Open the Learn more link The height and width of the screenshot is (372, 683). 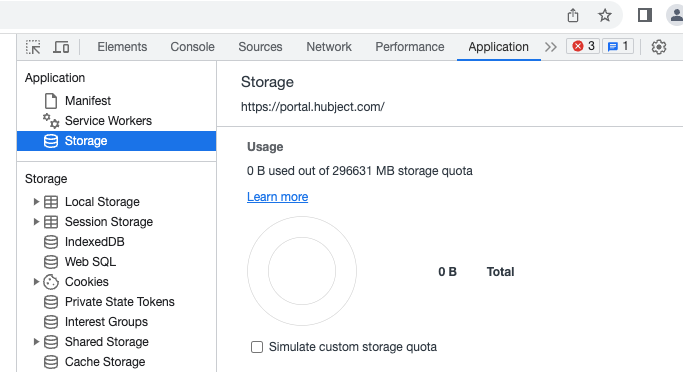tap(277, 197)
